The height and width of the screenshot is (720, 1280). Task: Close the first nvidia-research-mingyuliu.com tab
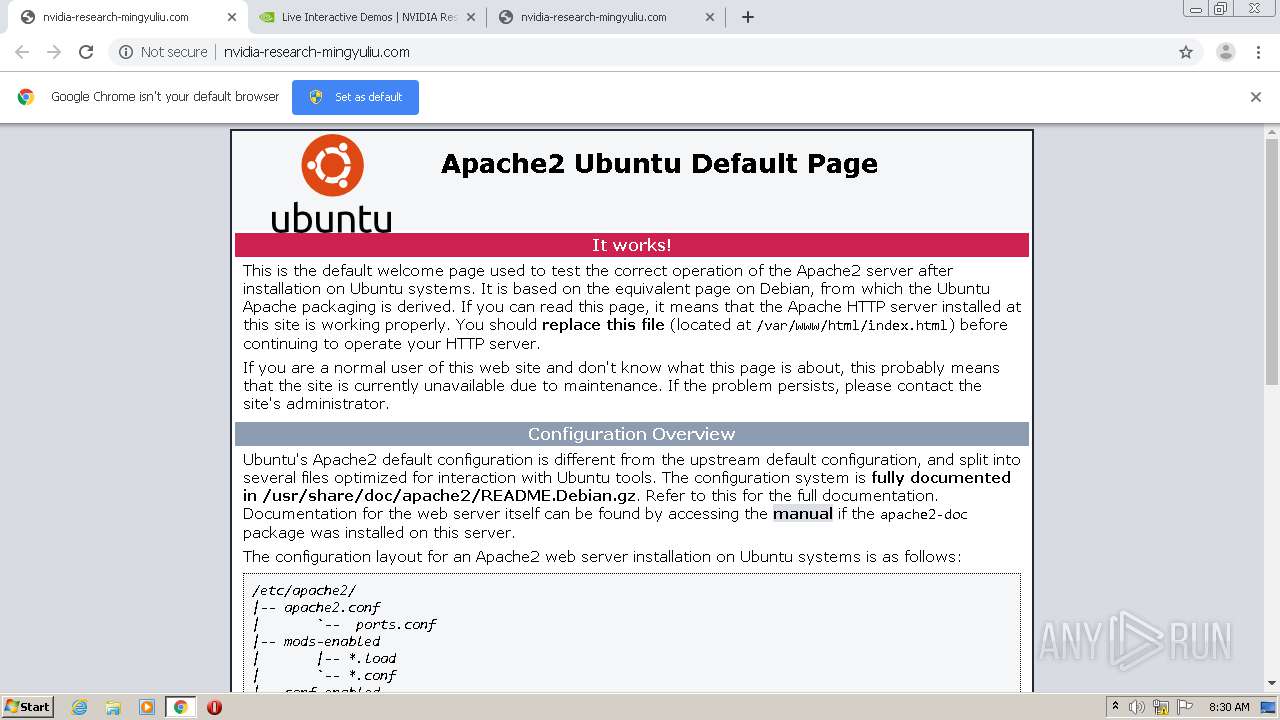coord(232,17)
